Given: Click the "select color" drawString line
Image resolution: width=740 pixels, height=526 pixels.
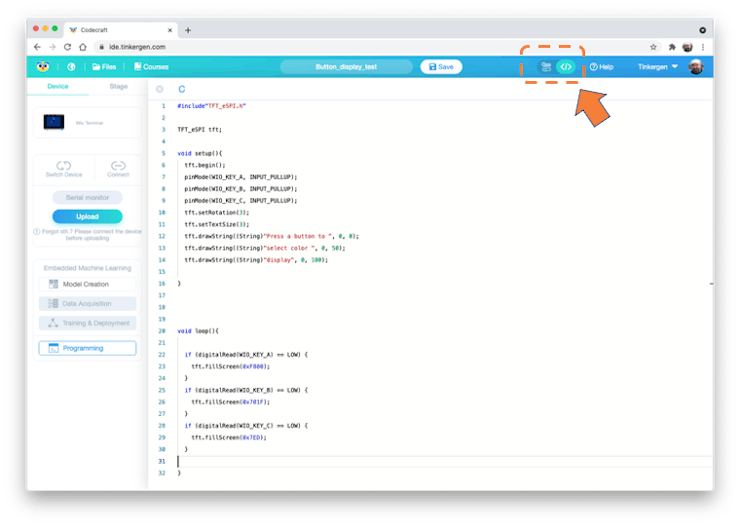Looking at the screenshot, I should pos(265,248).
